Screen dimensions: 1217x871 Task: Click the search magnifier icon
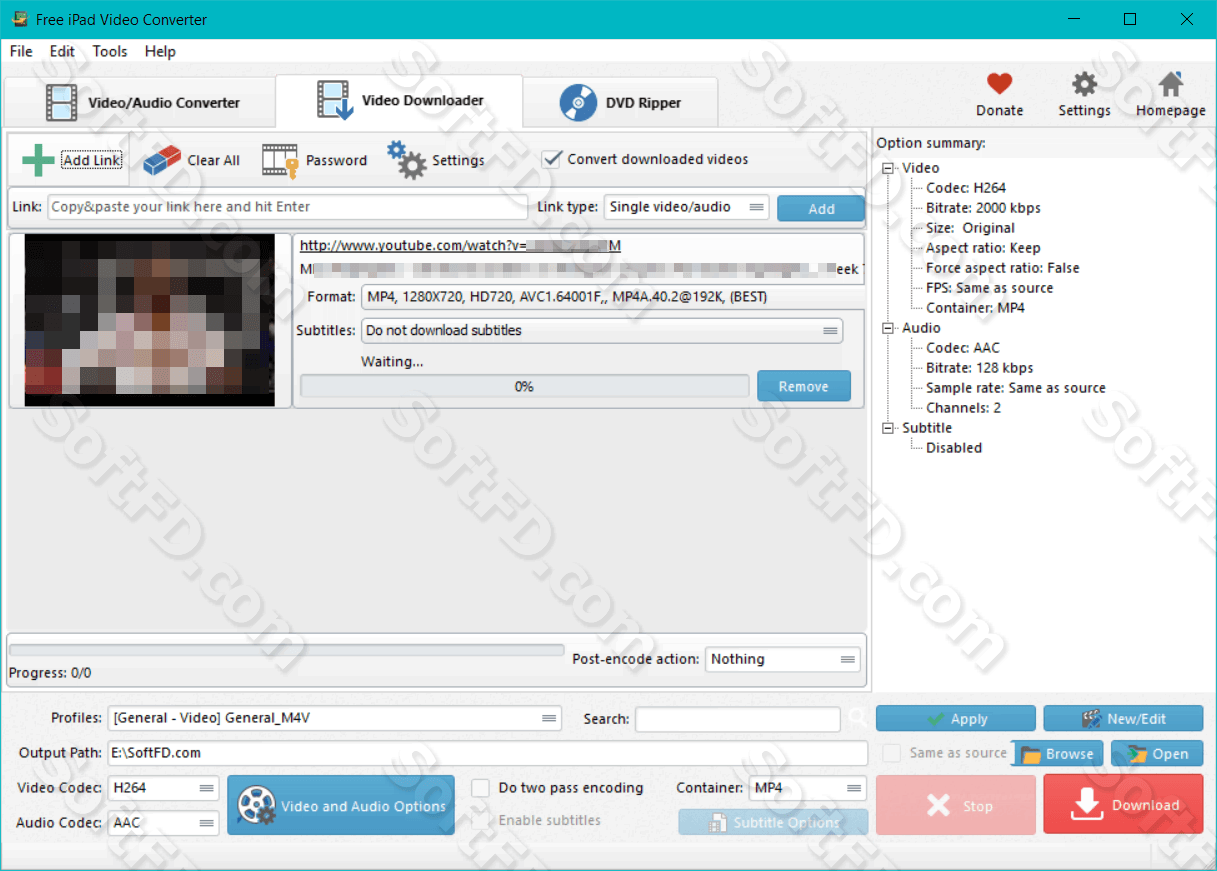[857, 718]
